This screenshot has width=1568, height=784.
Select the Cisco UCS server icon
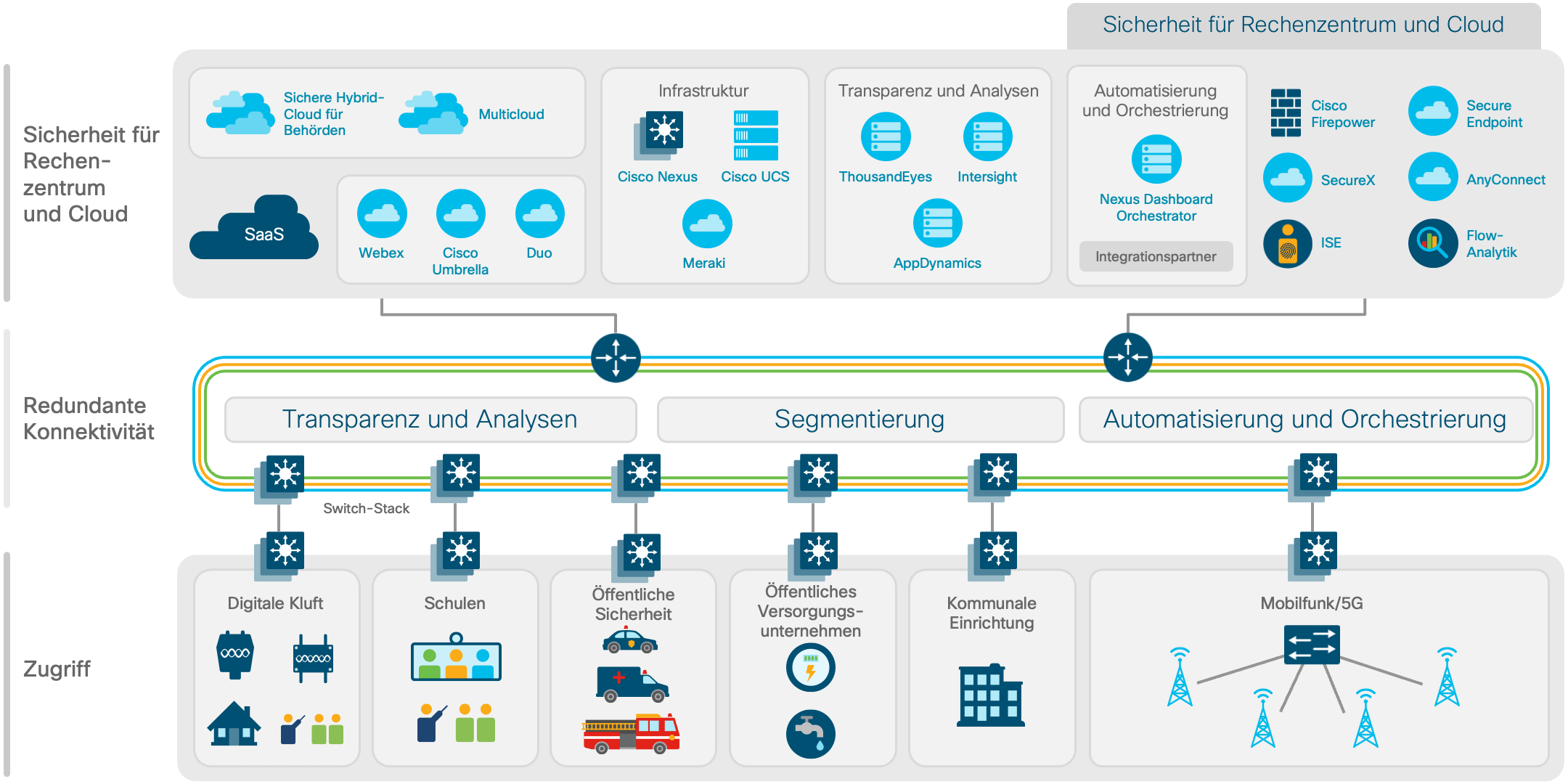756,135
